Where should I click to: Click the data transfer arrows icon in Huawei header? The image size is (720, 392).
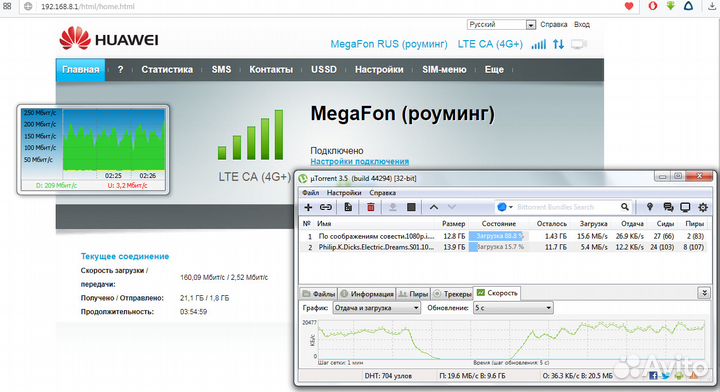click(x=558, y=44)
